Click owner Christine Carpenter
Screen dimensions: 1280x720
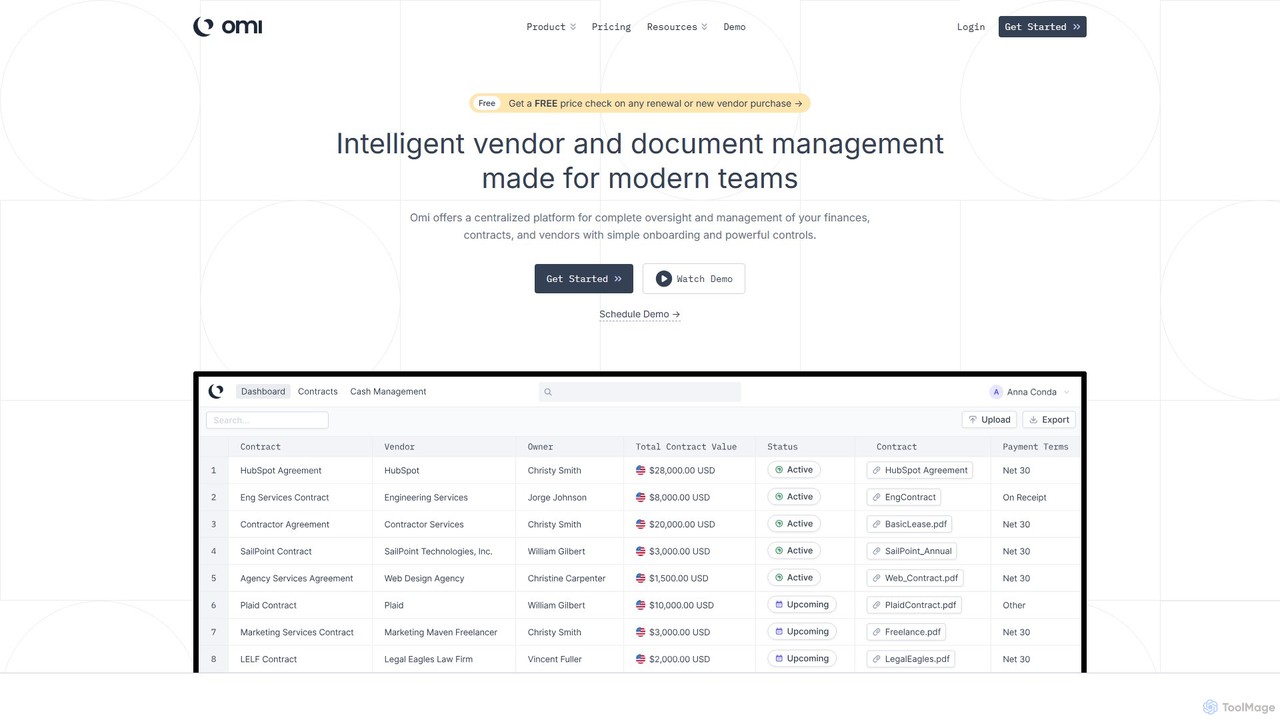click(567, 578)
